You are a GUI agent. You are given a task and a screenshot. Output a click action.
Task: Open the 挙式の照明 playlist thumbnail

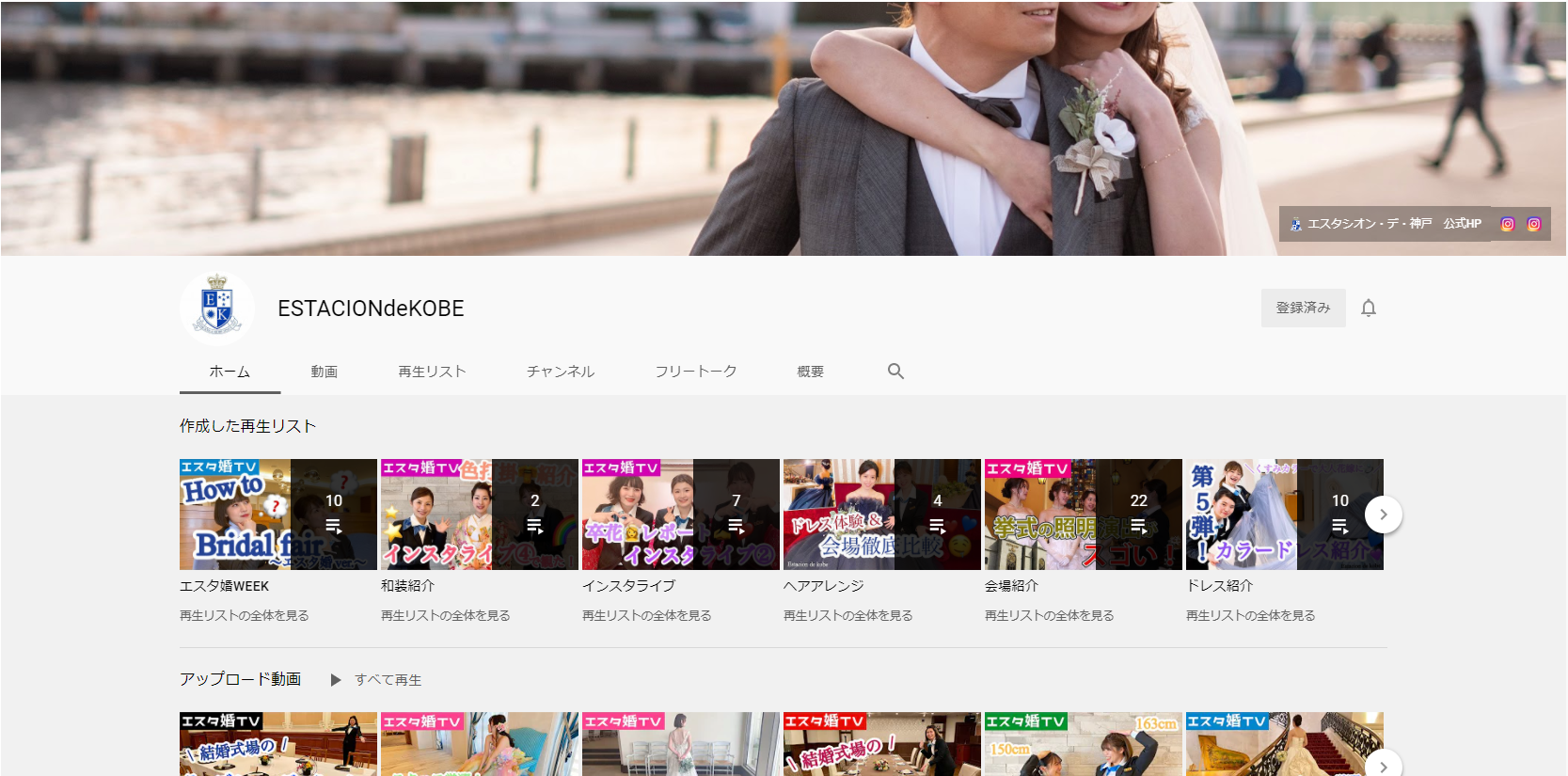tap(1084, 515)
